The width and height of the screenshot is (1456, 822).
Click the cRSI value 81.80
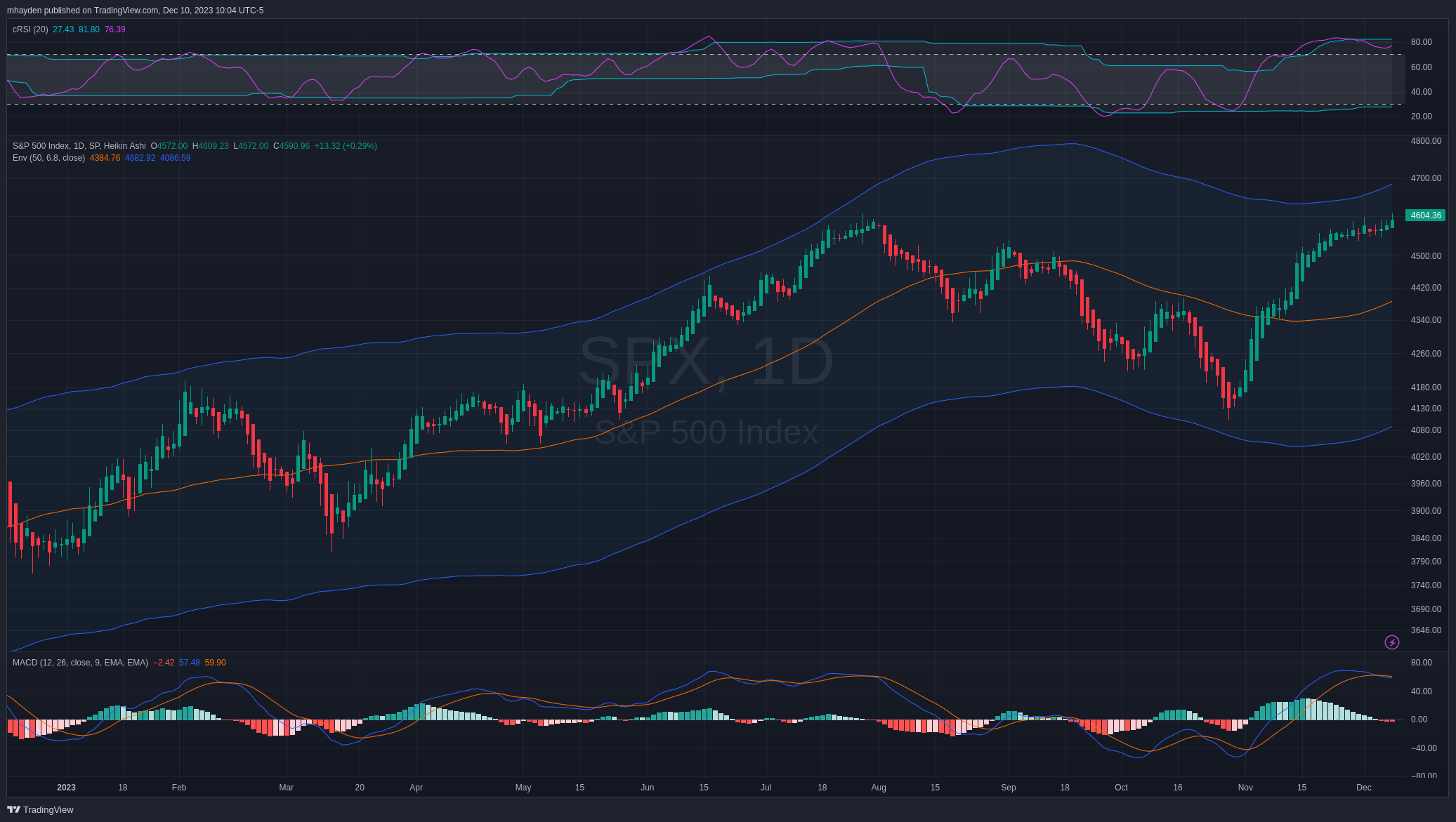coord(88,29)
